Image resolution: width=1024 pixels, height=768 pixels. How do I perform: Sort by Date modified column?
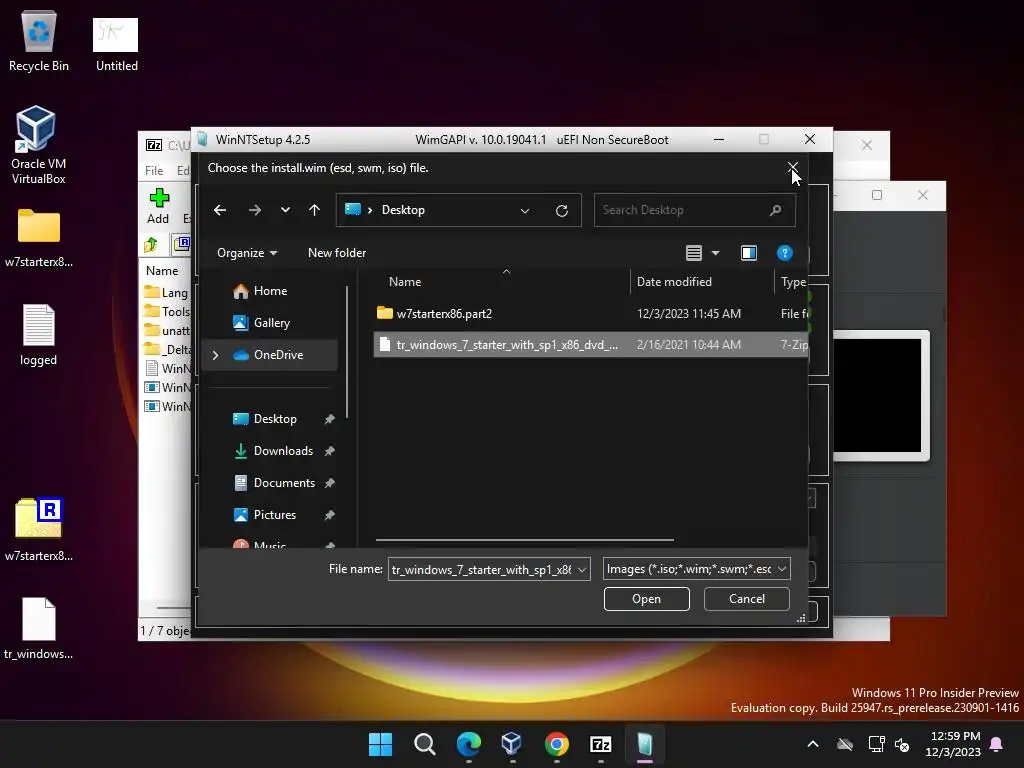(x=674, y=282)
